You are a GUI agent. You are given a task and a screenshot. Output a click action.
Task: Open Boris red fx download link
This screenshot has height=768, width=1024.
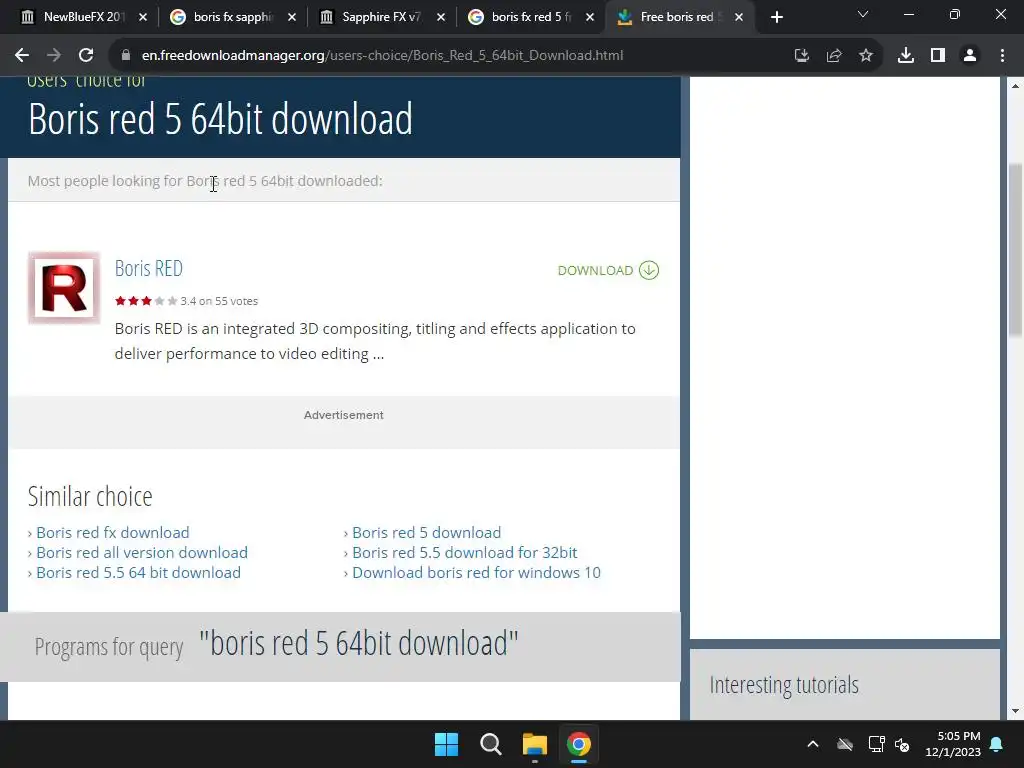tap(113, 533)
